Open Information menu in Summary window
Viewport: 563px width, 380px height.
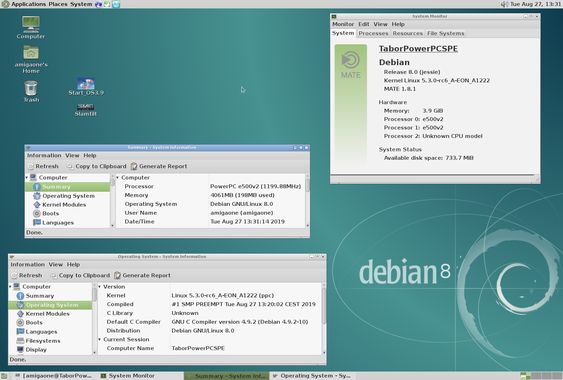pos(44,156)
